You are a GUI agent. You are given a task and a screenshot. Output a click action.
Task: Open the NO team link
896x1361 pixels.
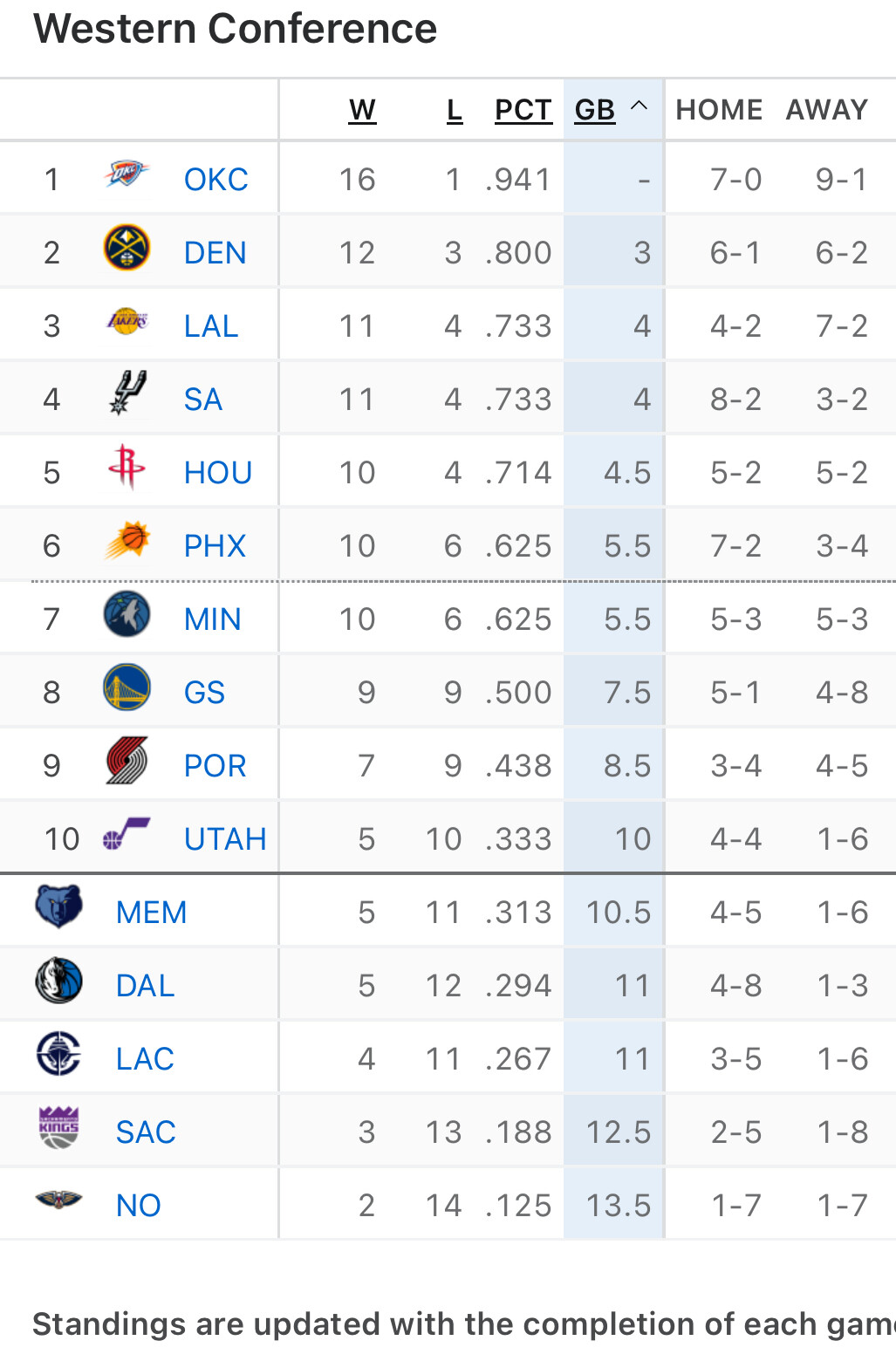138,1206
